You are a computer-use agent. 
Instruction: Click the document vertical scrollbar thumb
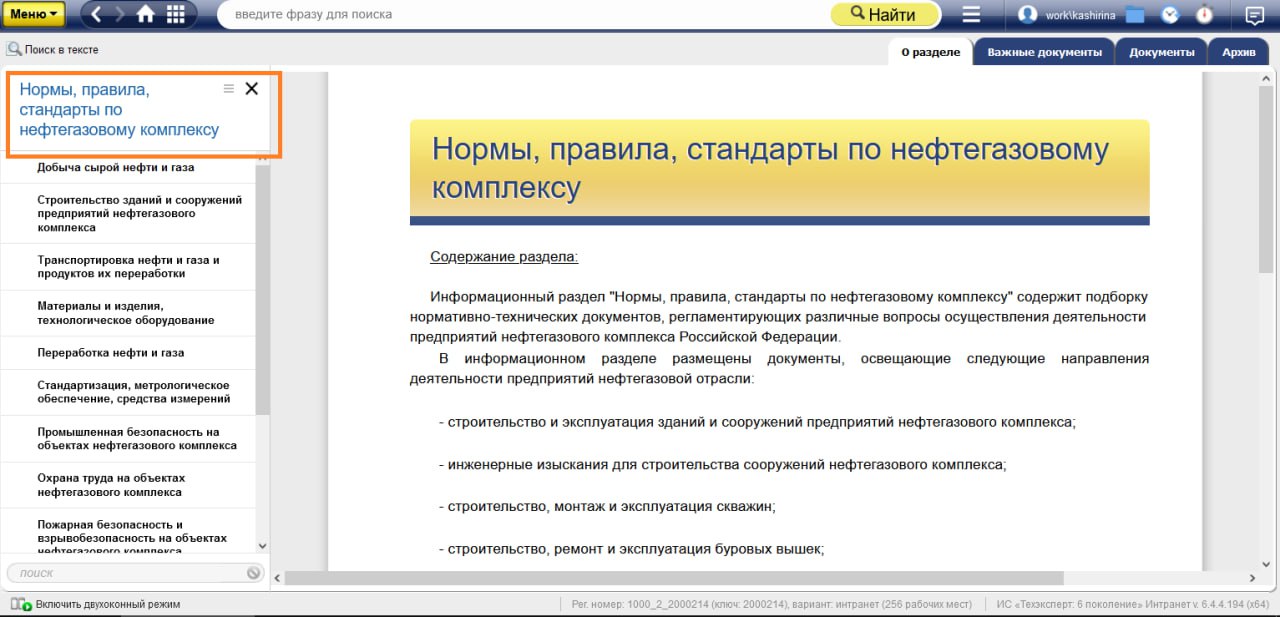(x=1265, y=180)
